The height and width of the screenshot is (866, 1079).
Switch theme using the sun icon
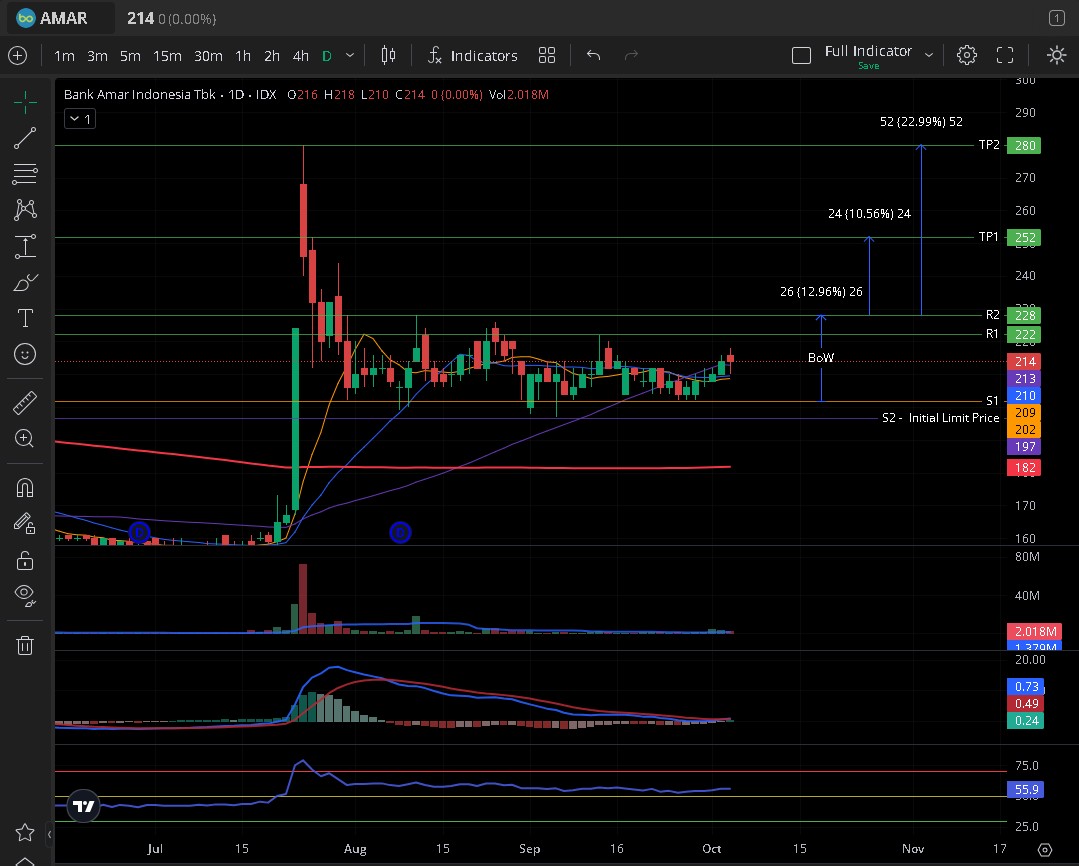(x=1056, y=56)
